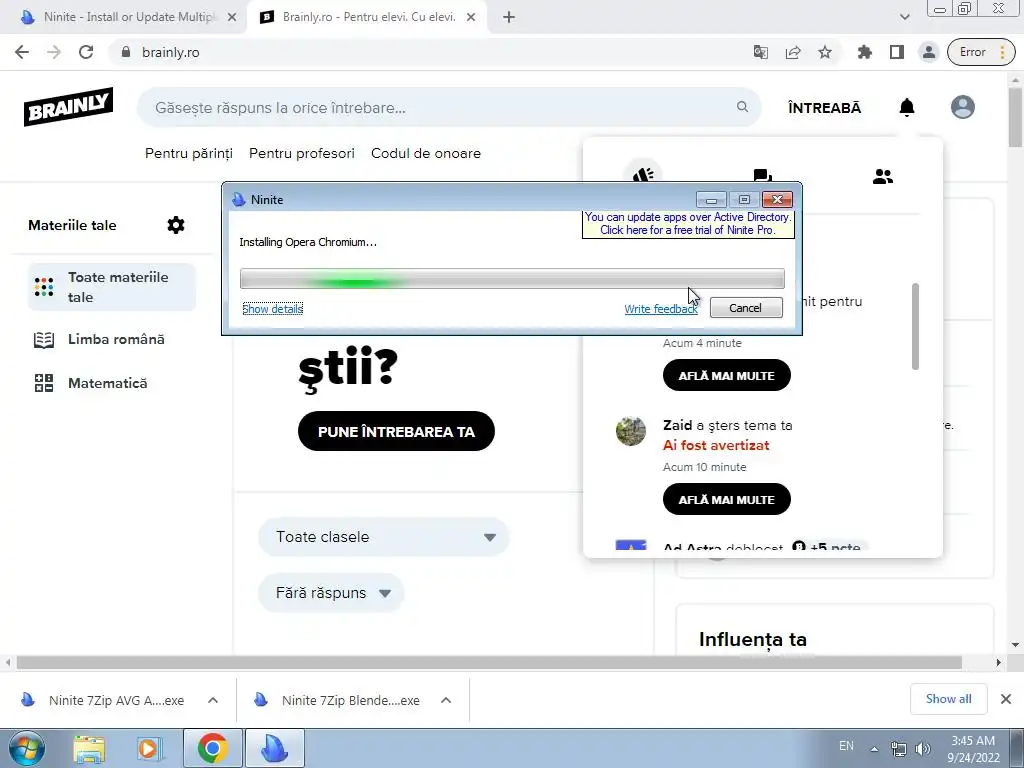Viewport: 1024px width, 768px height.
Task: Click the Brainly search input field
Action: tap(449, 108)
